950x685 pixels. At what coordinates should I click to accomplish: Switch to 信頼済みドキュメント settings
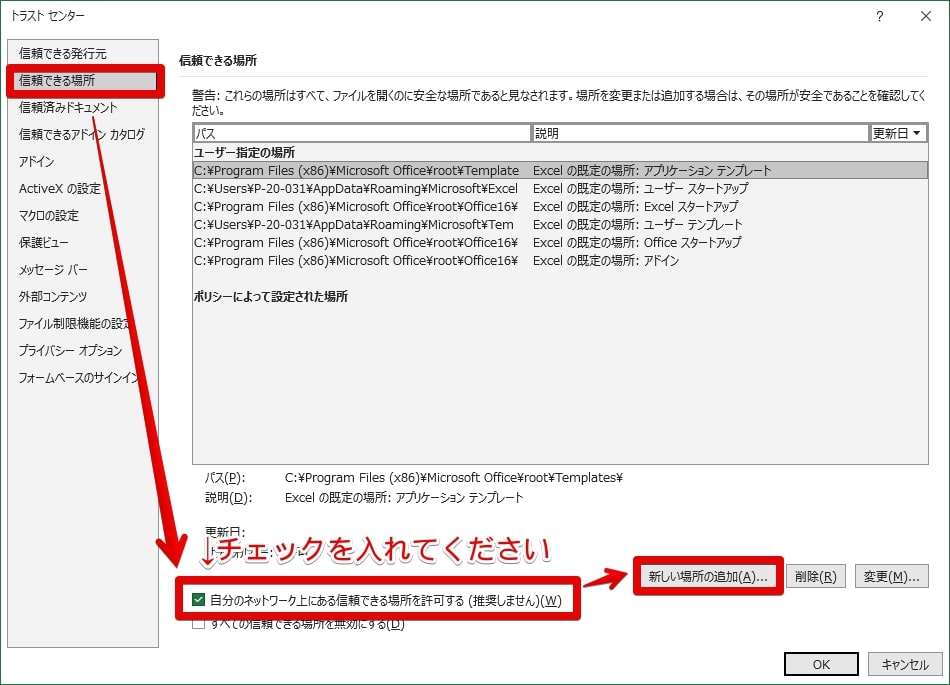click(x=68, y=107)
